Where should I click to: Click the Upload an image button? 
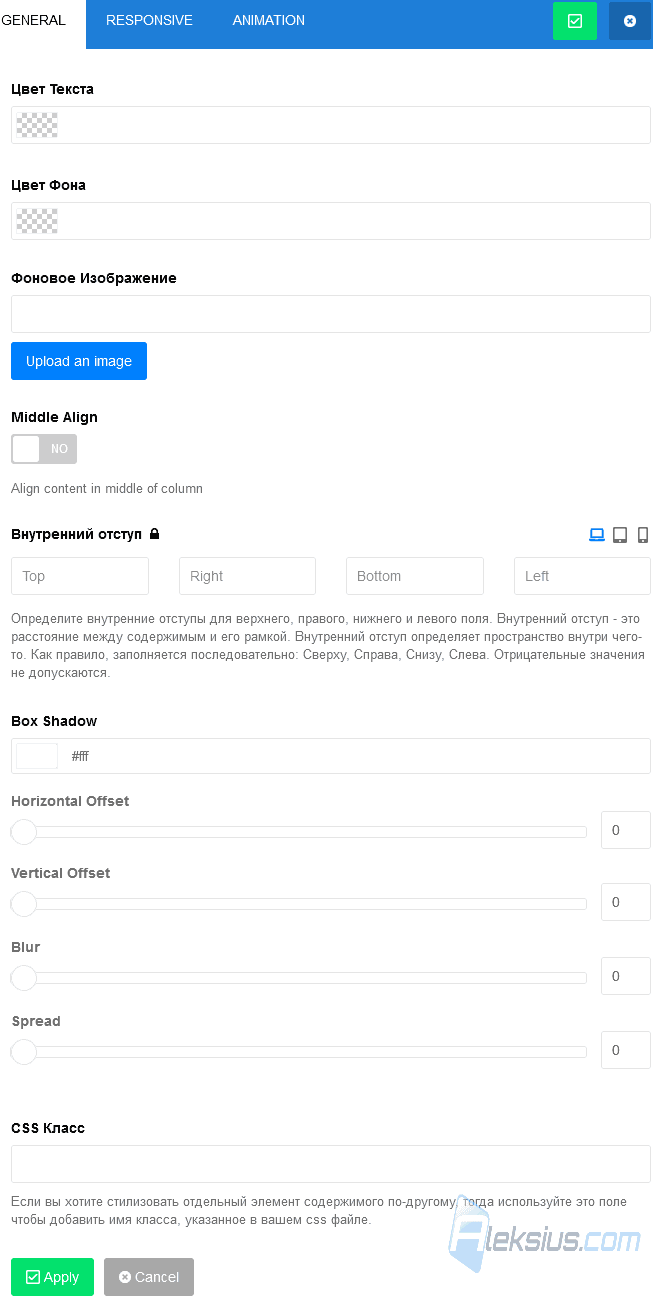pos(79,361)
